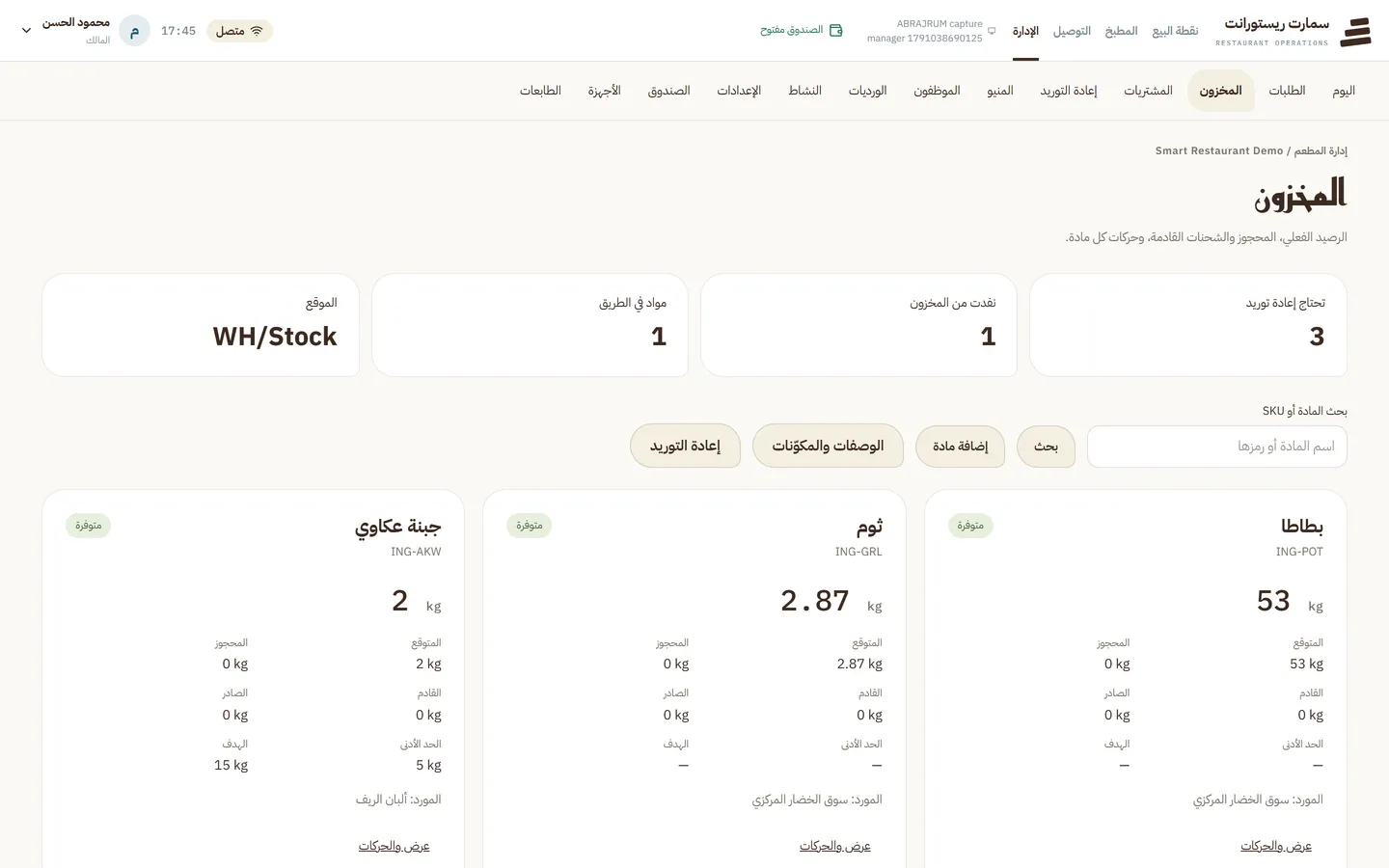Focus the item name or SKU search field

[1217, 447]
